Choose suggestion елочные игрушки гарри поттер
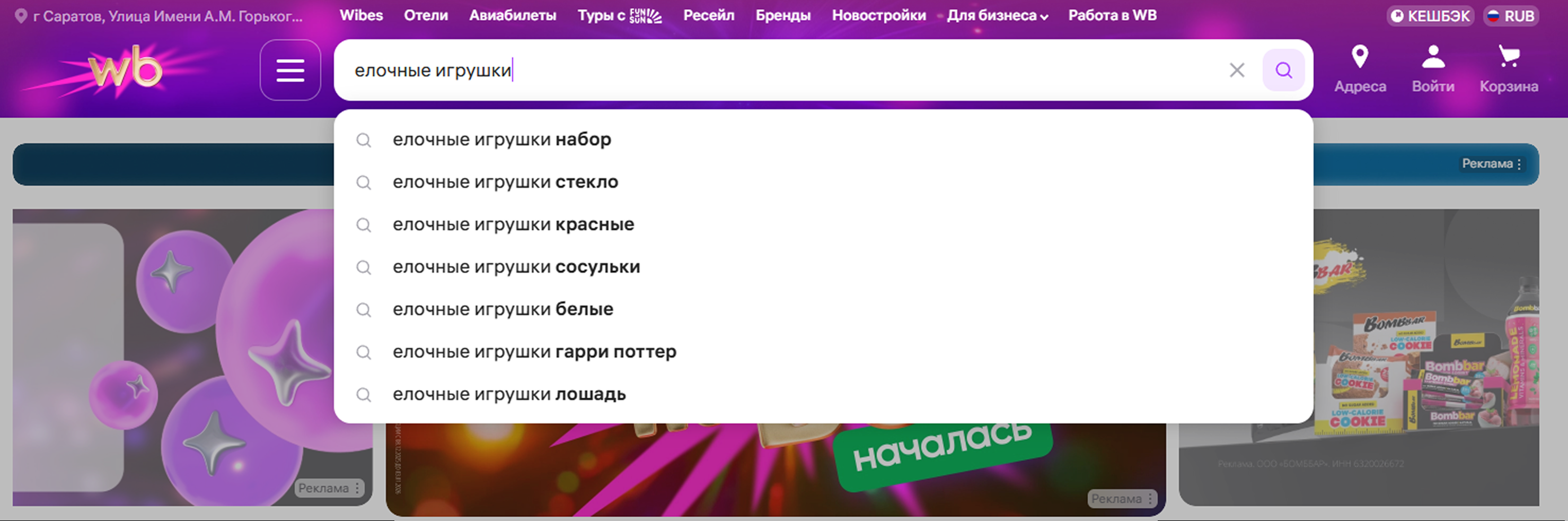Screen dimensions: 1568x521 coord(534,352)
